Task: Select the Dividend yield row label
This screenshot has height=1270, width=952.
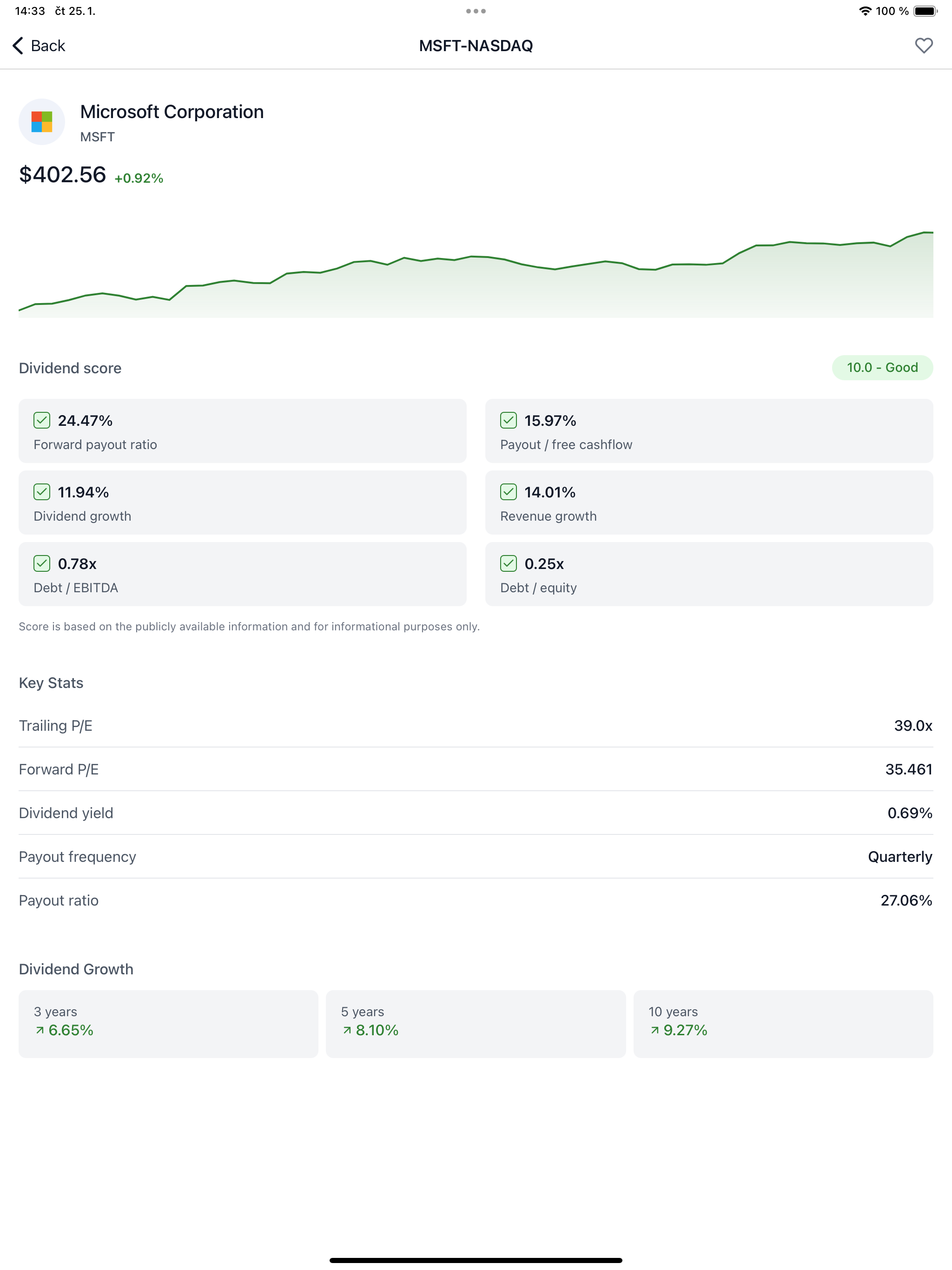Action: click(x=66, y=813)
